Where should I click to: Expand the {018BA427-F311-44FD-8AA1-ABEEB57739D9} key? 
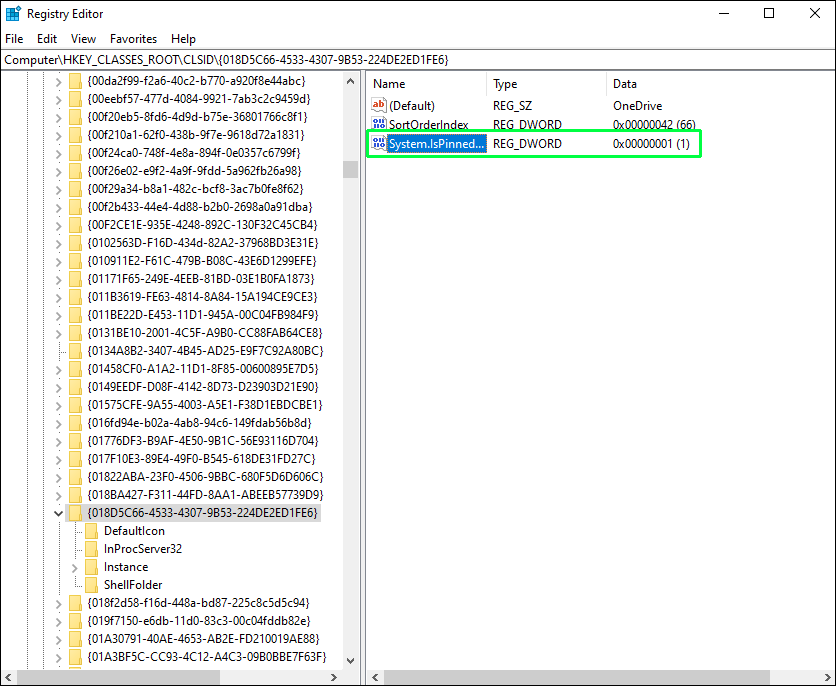(59, 495)
